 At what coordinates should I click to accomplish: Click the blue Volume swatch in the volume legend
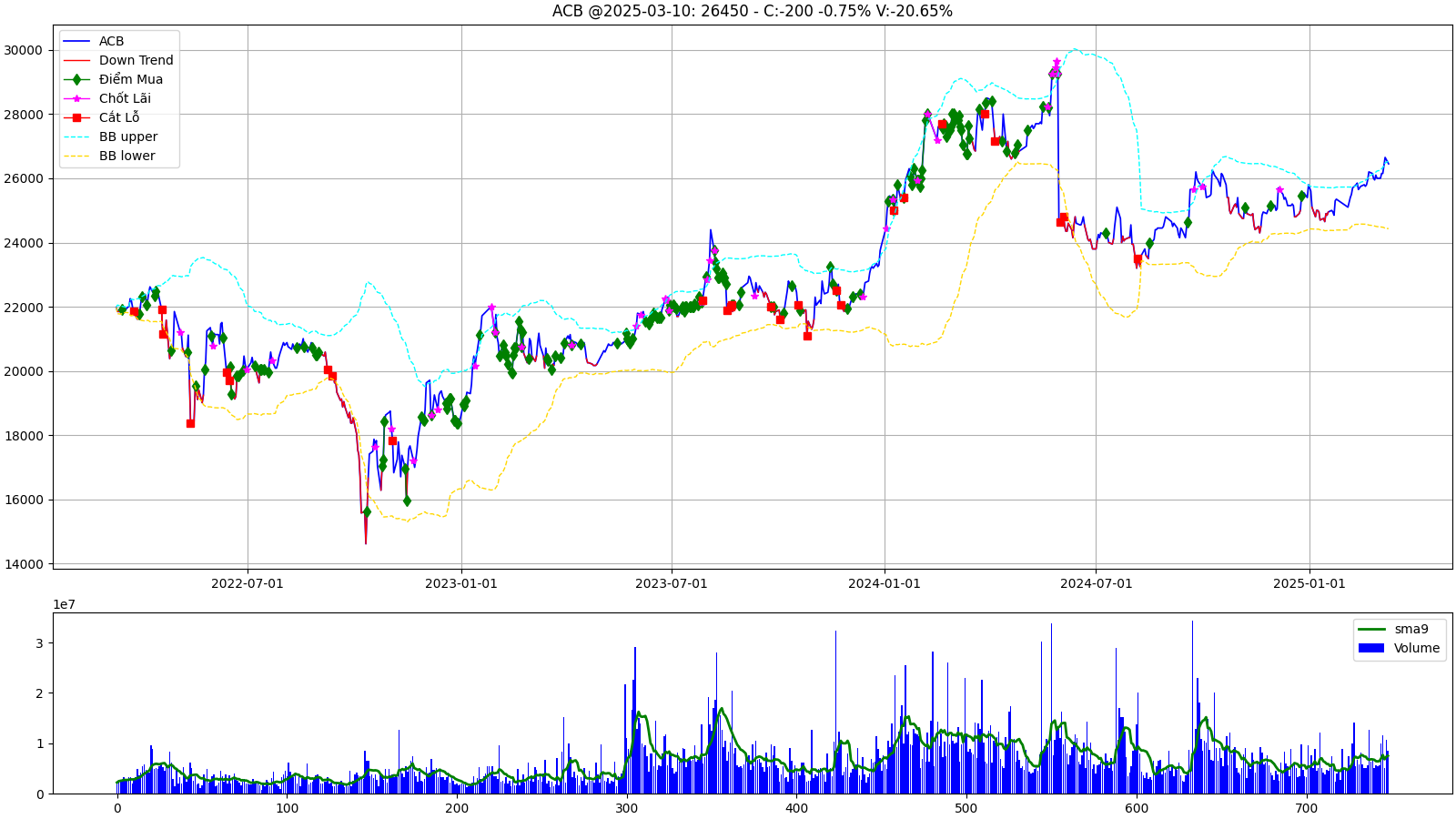tap(1371, 648)
